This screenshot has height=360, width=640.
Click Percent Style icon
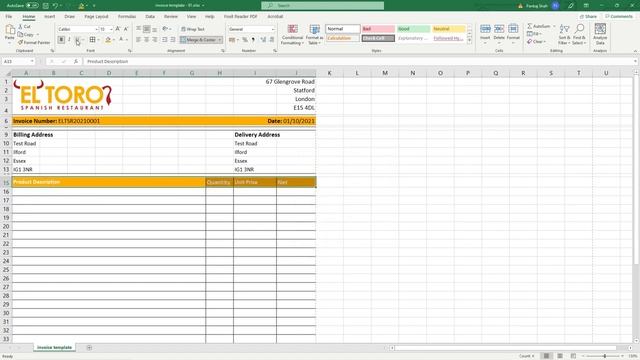click(245, 40)
